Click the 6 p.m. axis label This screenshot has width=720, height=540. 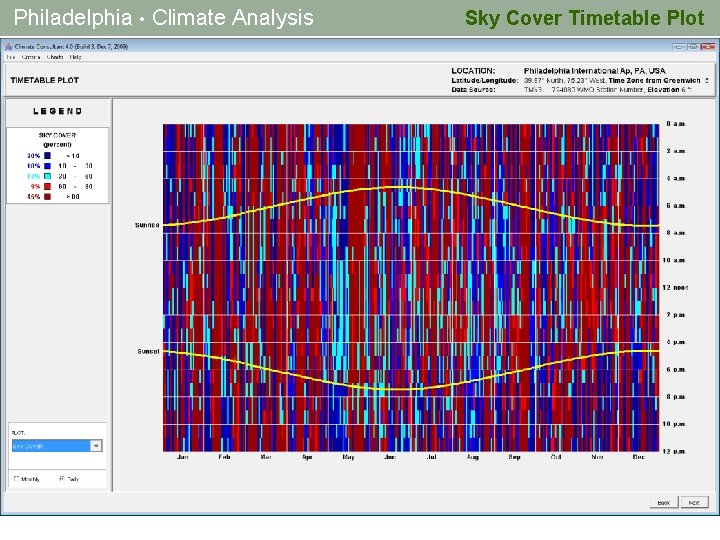(x=676, y=369)
